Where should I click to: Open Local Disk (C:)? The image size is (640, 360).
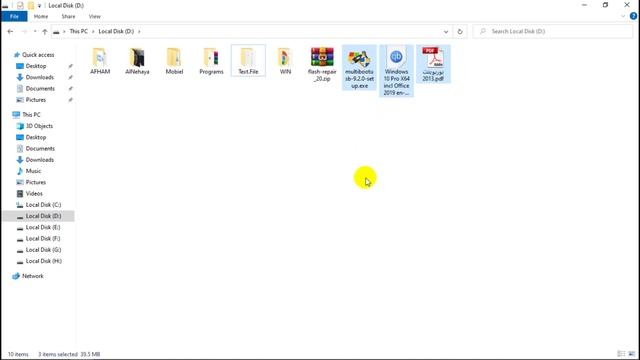tap(43, 204)
